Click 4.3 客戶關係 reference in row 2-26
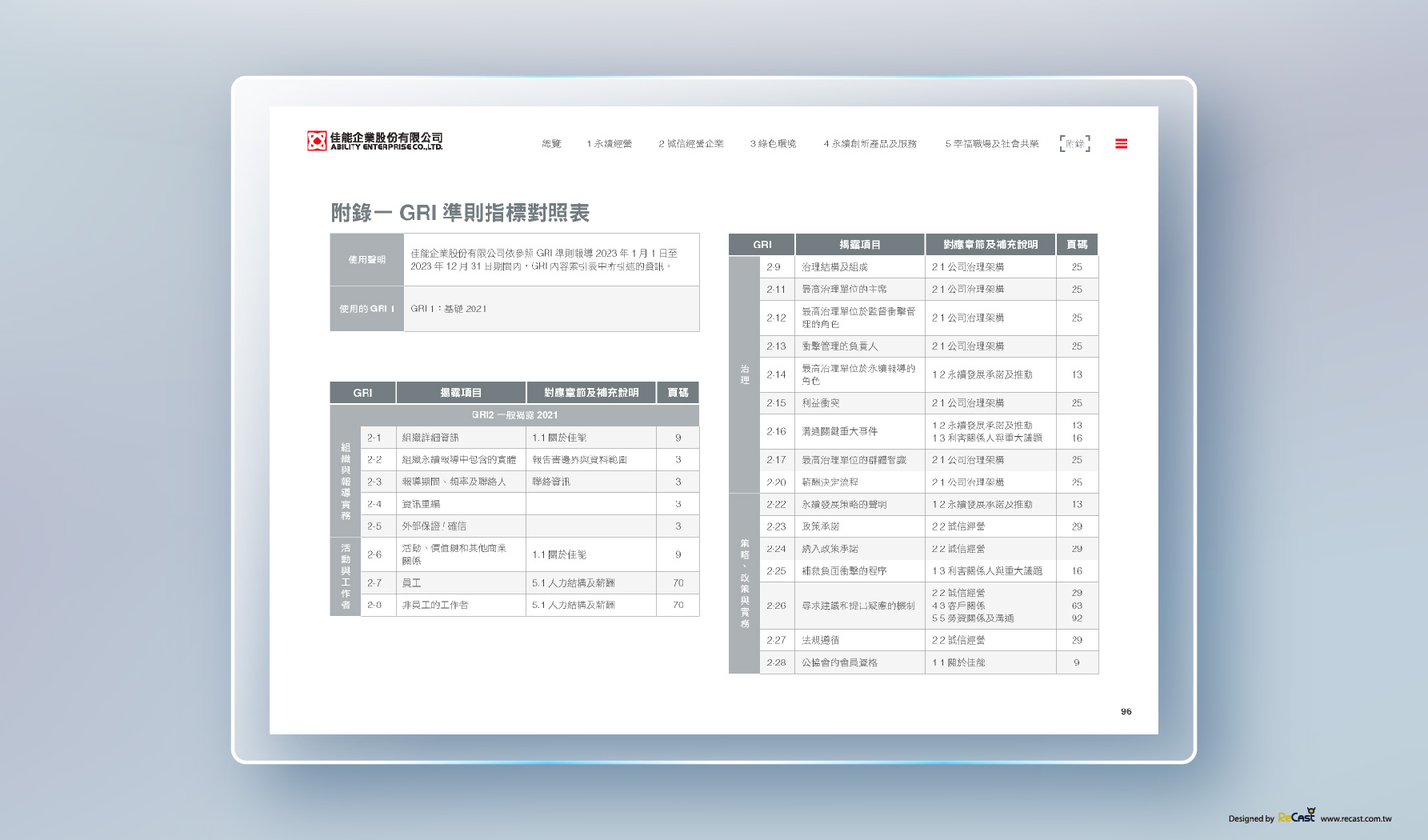Image resolution: width=1428 pixels, height=840 pixels. pos(958,606)
